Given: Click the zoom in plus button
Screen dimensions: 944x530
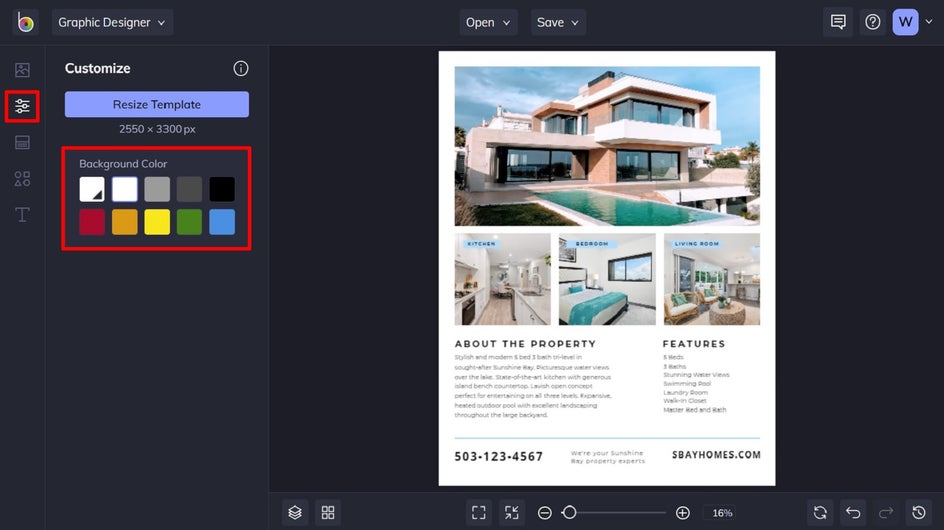Looking at the screenshot, I should [x=683, y=512].
